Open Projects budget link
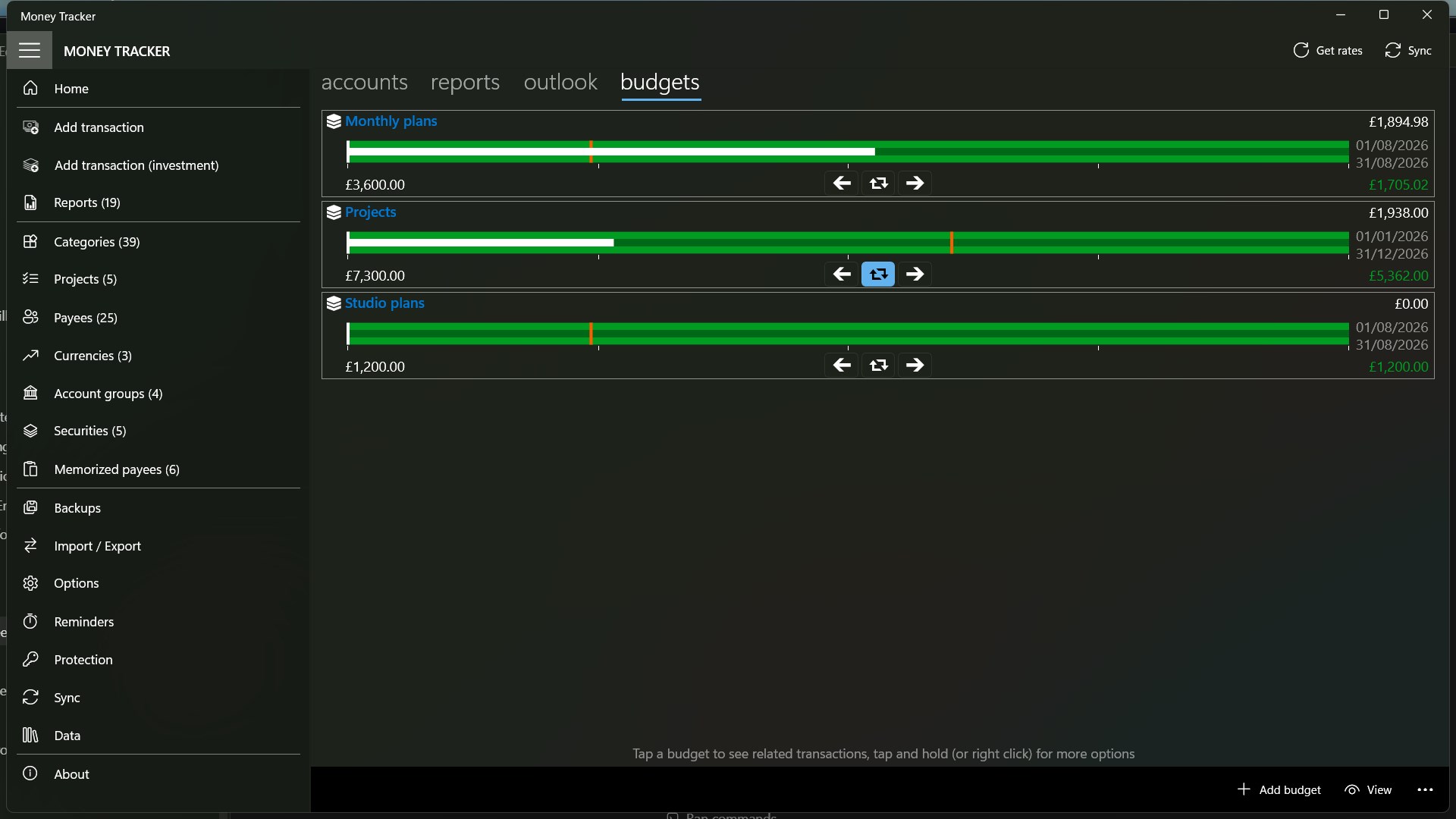 tap(371, 212)
